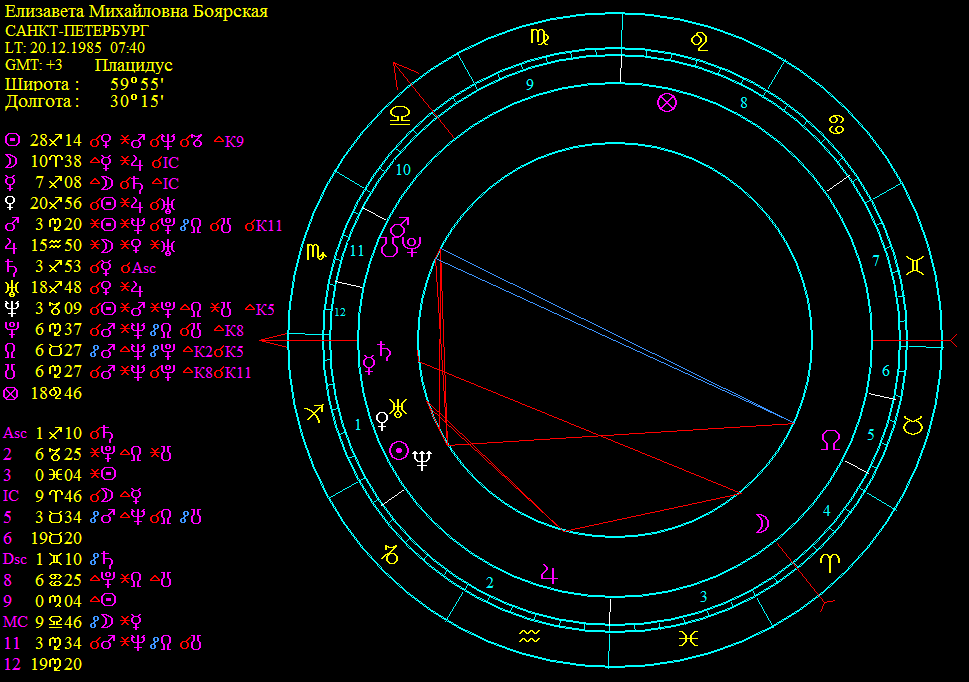Click the Neptune trident in the wheel
The image size is (969, 682).
coord(424,459)
